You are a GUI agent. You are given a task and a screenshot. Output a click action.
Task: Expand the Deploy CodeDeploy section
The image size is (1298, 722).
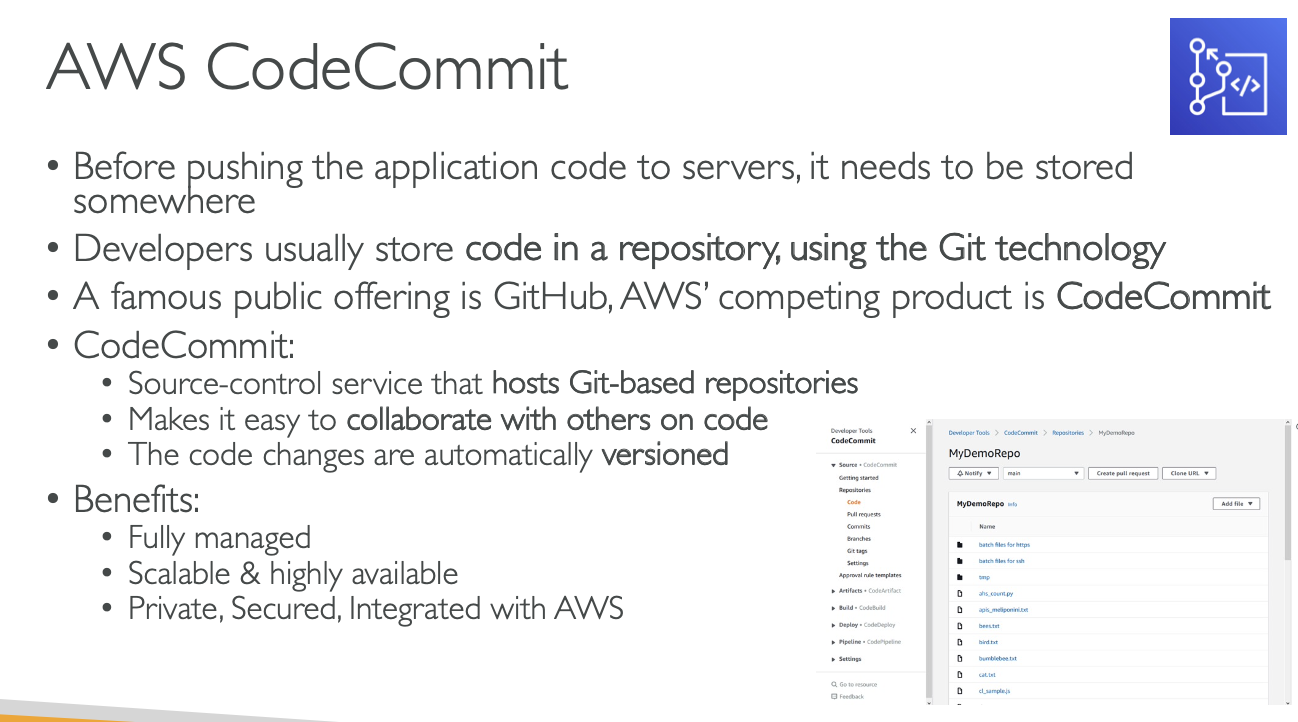833,625
